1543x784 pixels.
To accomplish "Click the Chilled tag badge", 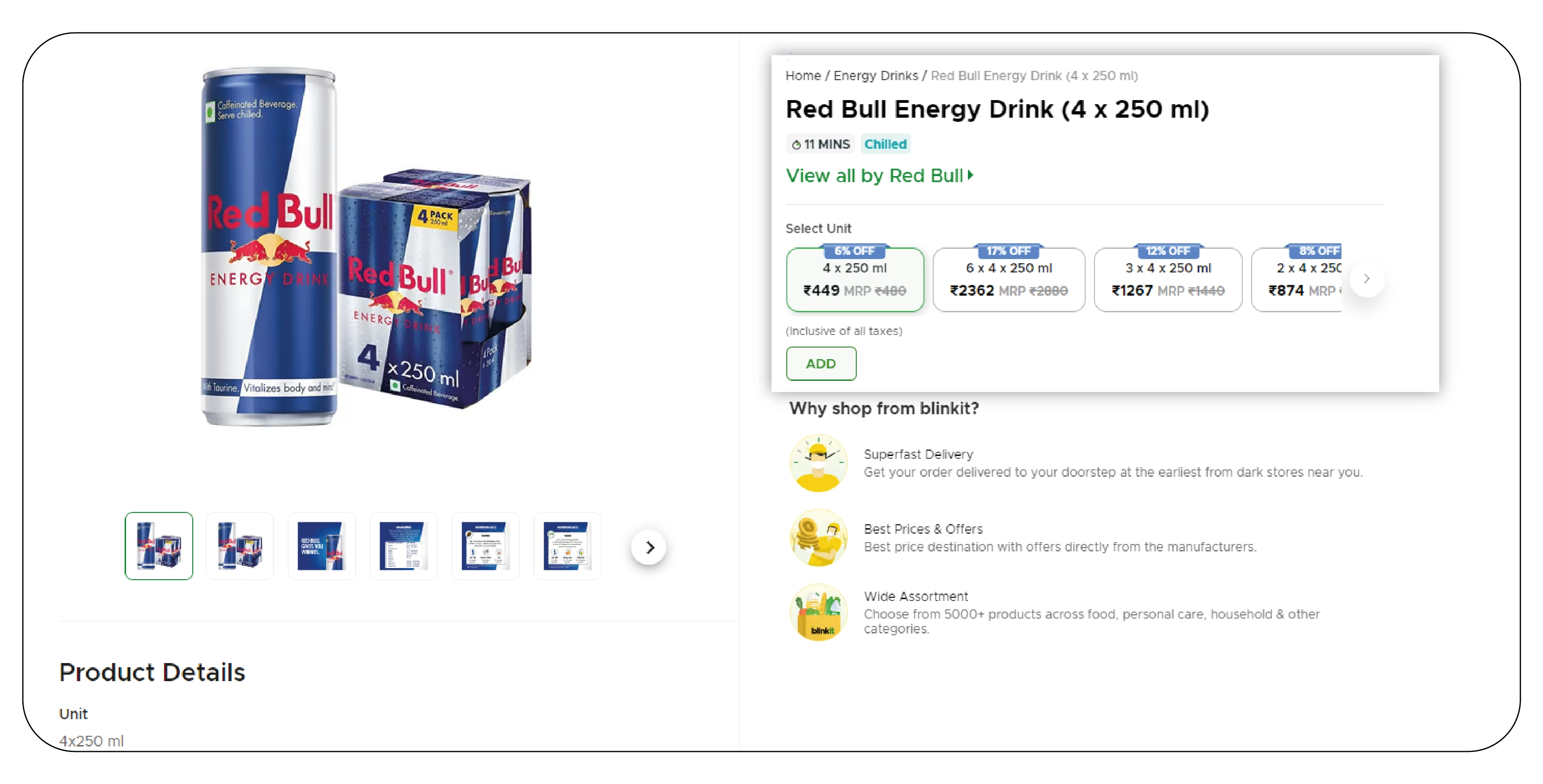I will (885, 145).
